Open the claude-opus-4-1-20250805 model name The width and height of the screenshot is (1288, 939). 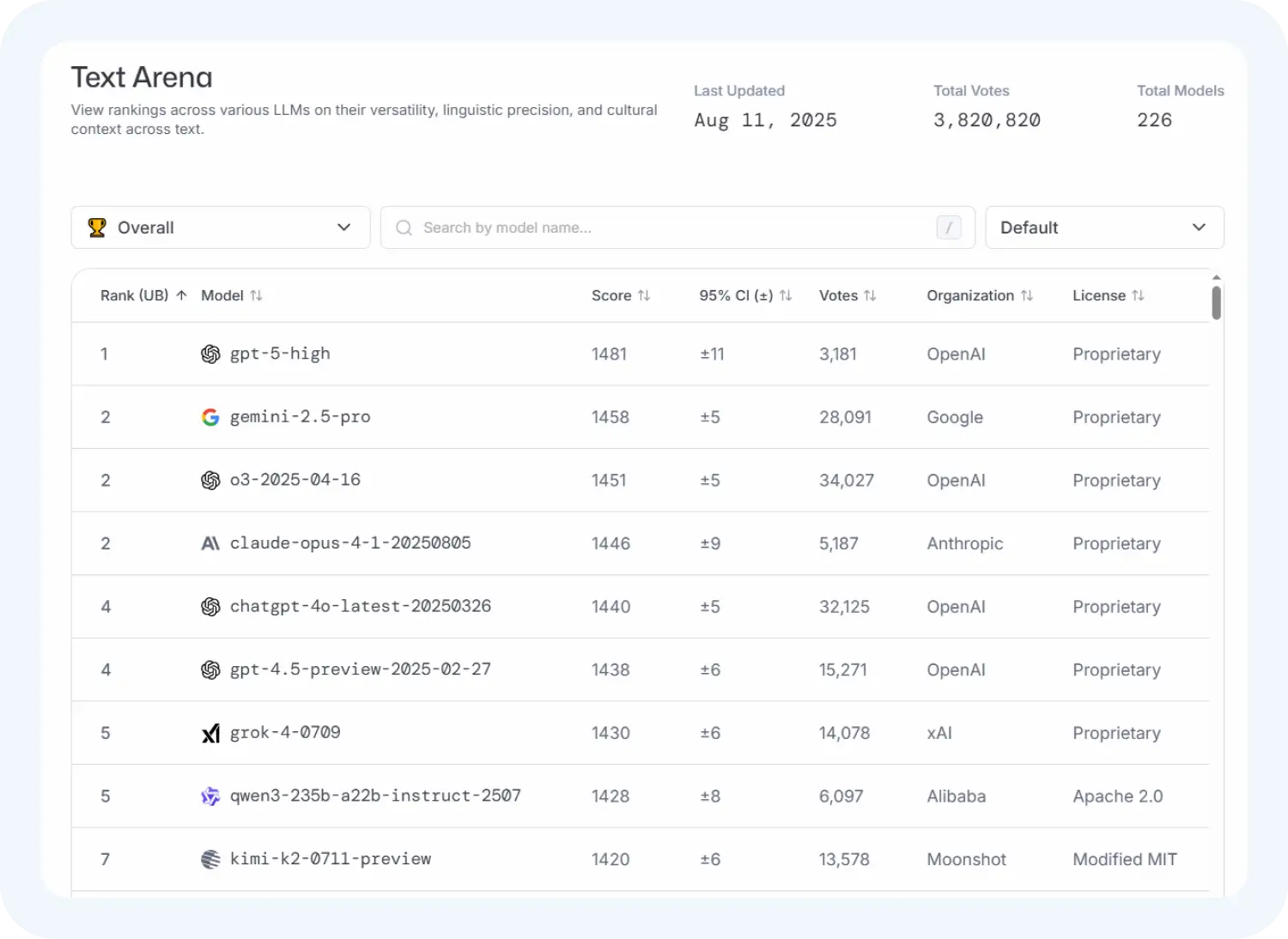[x=350, y=543]
